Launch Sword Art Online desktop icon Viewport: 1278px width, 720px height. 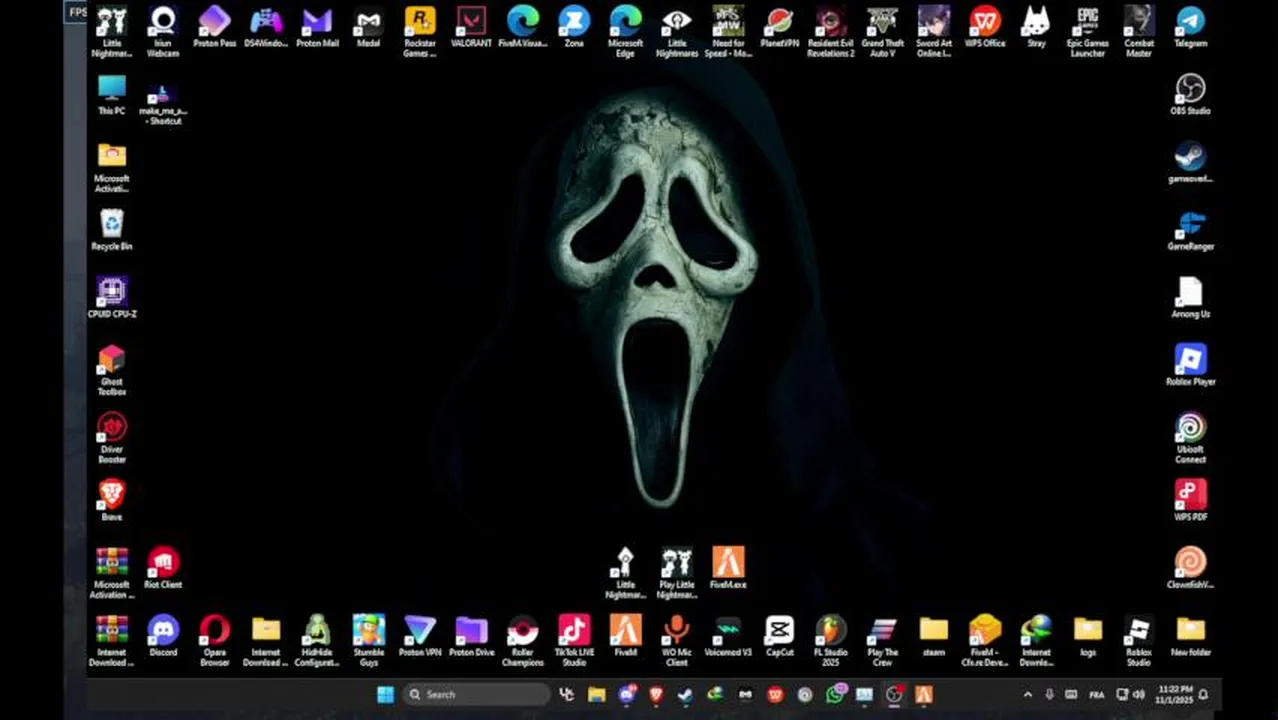coord(934,31)
